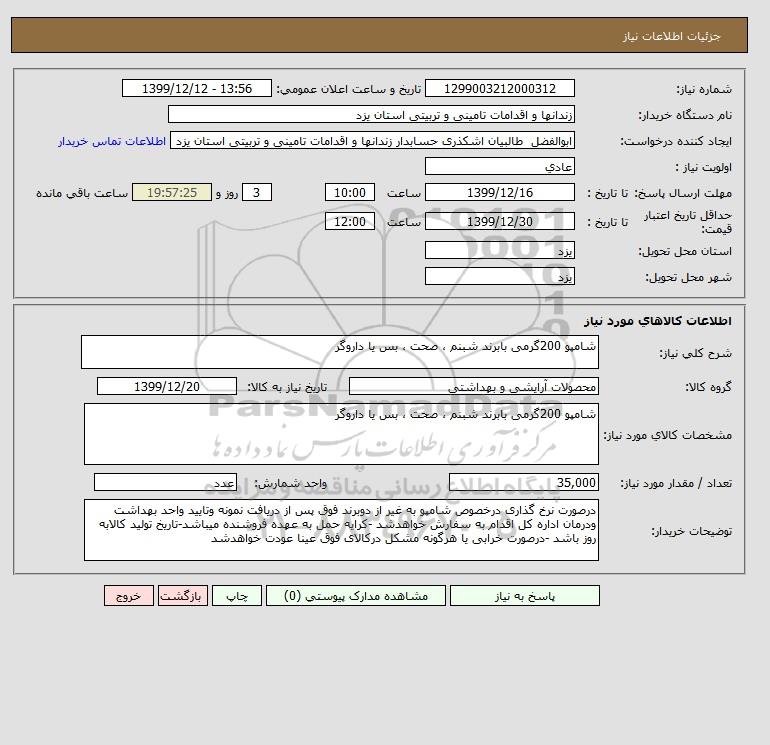Image resolution: width=770 pixels, height=745 pixels.
Task: Click the request creator field ابوالفضل طالبیان
Action: 372,140
